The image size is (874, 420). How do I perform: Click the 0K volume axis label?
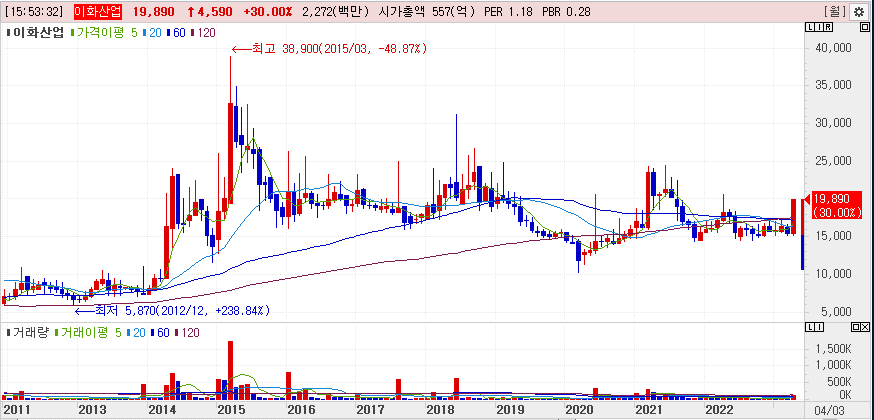point(844,394)
